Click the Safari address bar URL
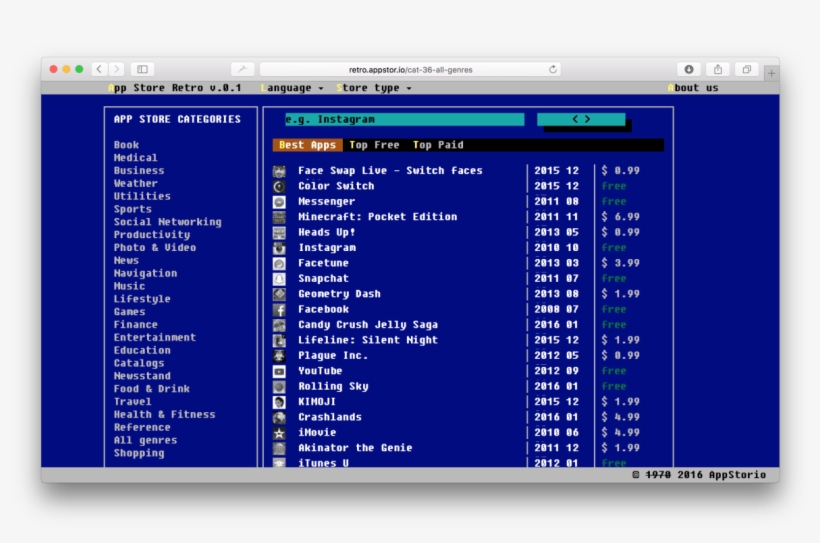The height and width of the screenshot is (543, 820). point(411,70)
